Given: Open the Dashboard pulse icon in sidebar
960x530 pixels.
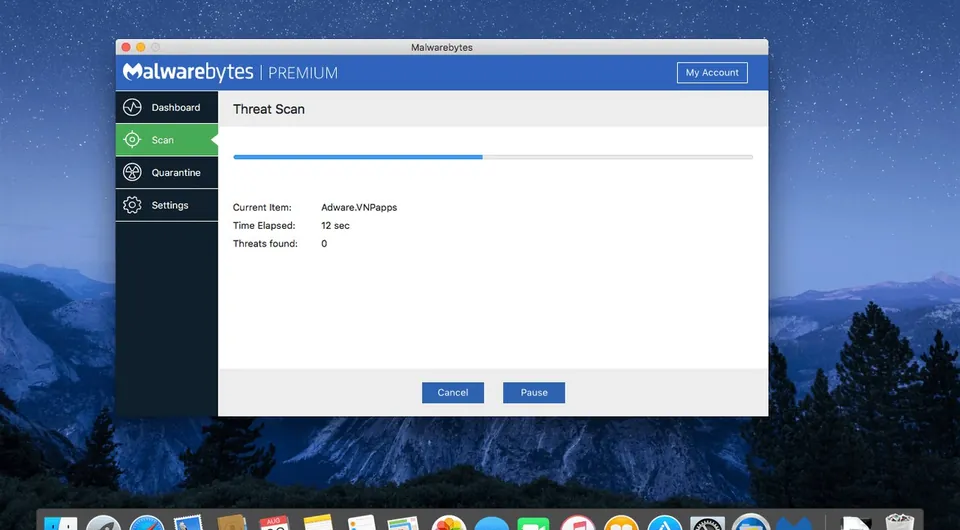Looking at the screenshot, I should (132, 108).
